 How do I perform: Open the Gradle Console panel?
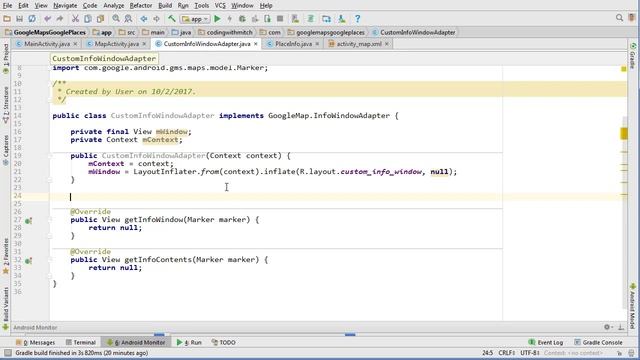tap(598, 342)
